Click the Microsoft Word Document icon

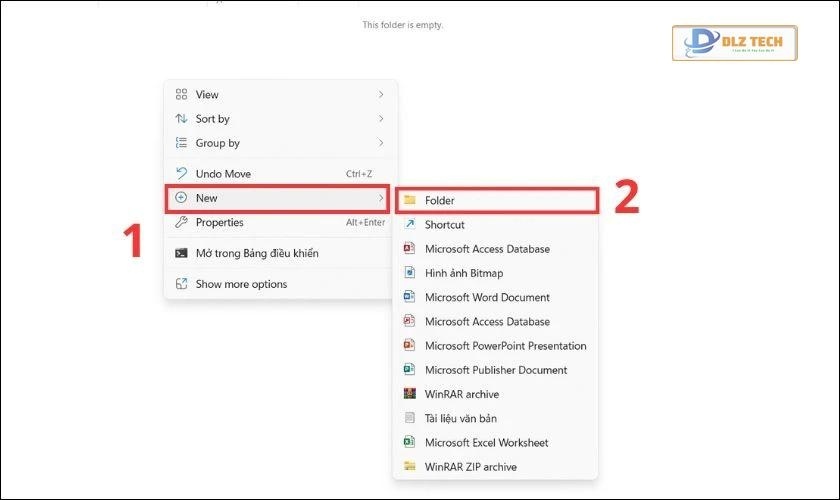point(409,297)
